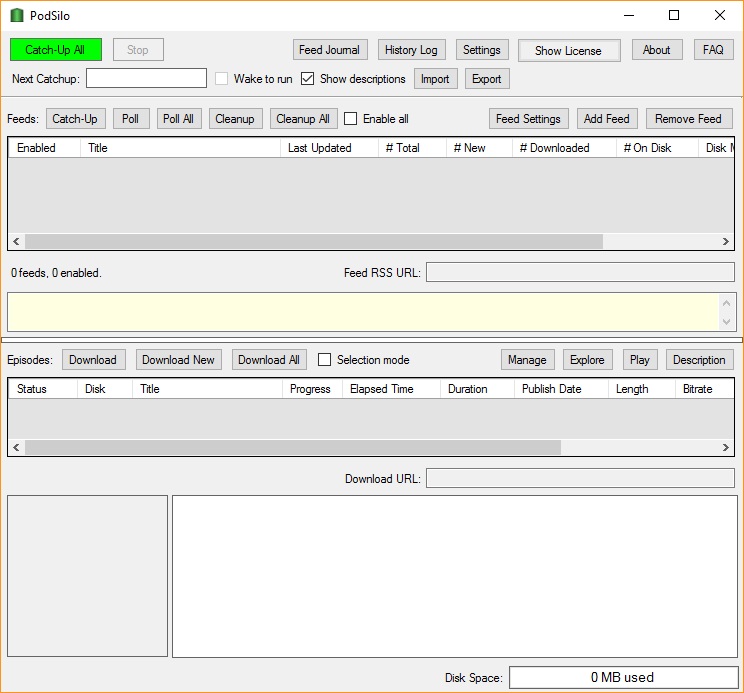Click the Disk Space usage bar
Screen dimensions: 744x693
(623, 677)
